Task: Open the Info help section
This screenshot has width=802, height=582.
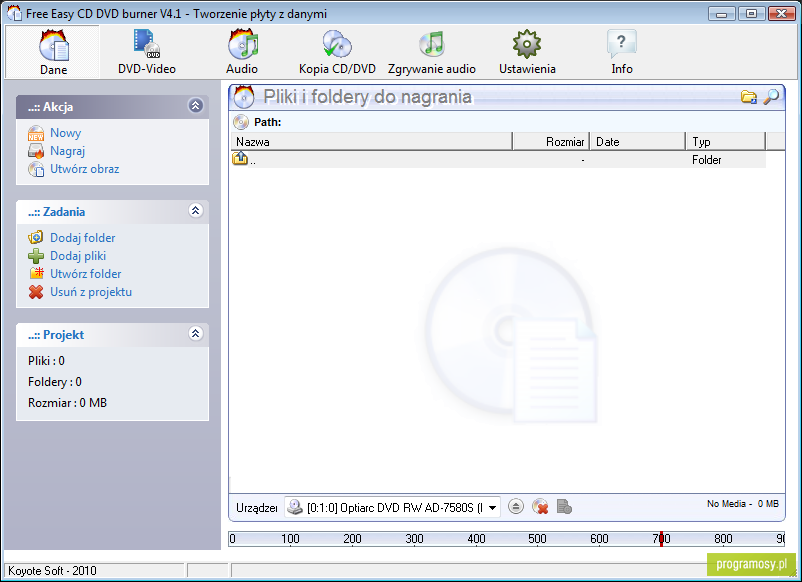Action: (x=622, y=52)
